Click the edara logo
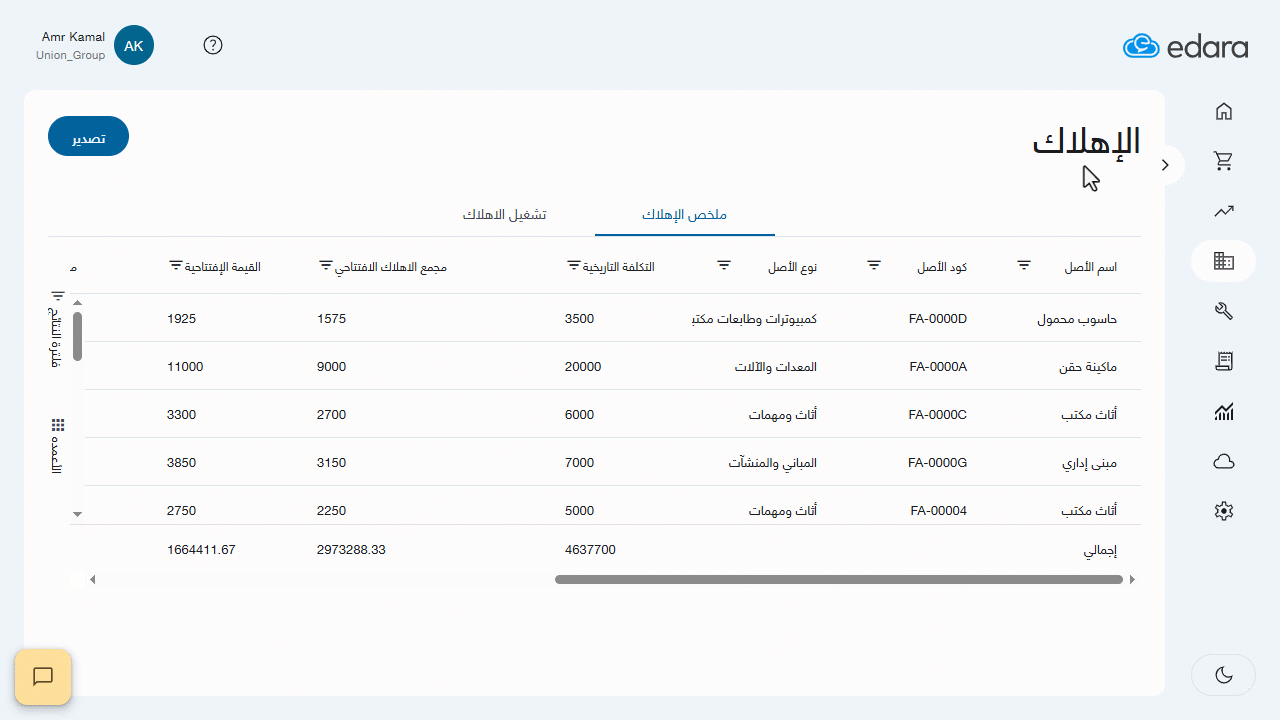 pos(1186,46)
